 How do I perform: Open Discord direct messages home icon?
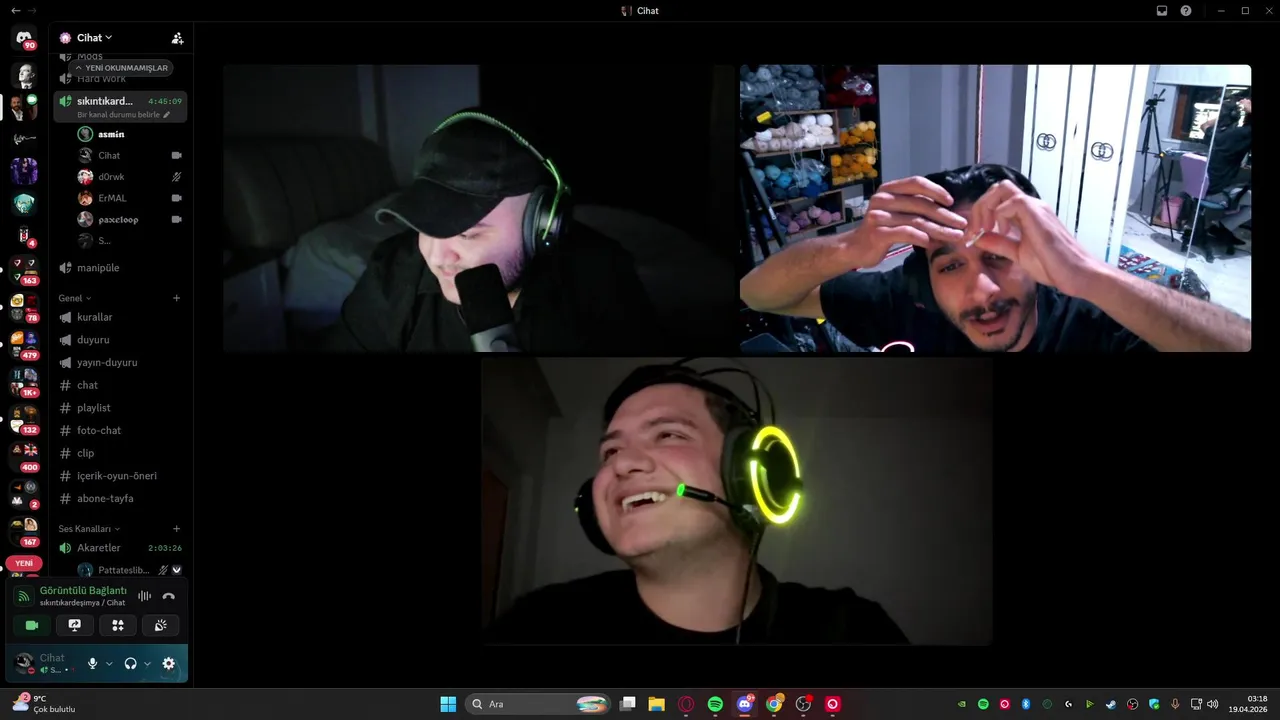24,38
